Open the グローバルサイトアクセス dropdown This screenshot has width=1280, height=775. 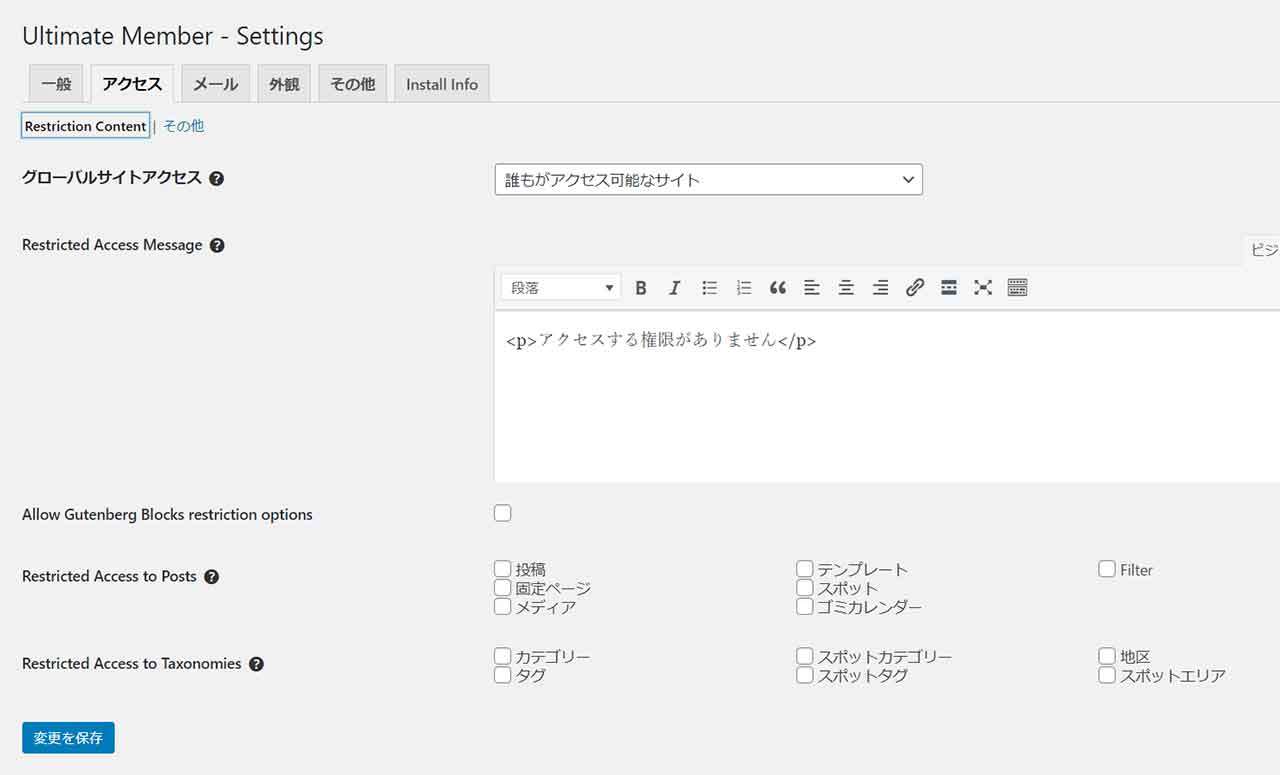point(708,180)
